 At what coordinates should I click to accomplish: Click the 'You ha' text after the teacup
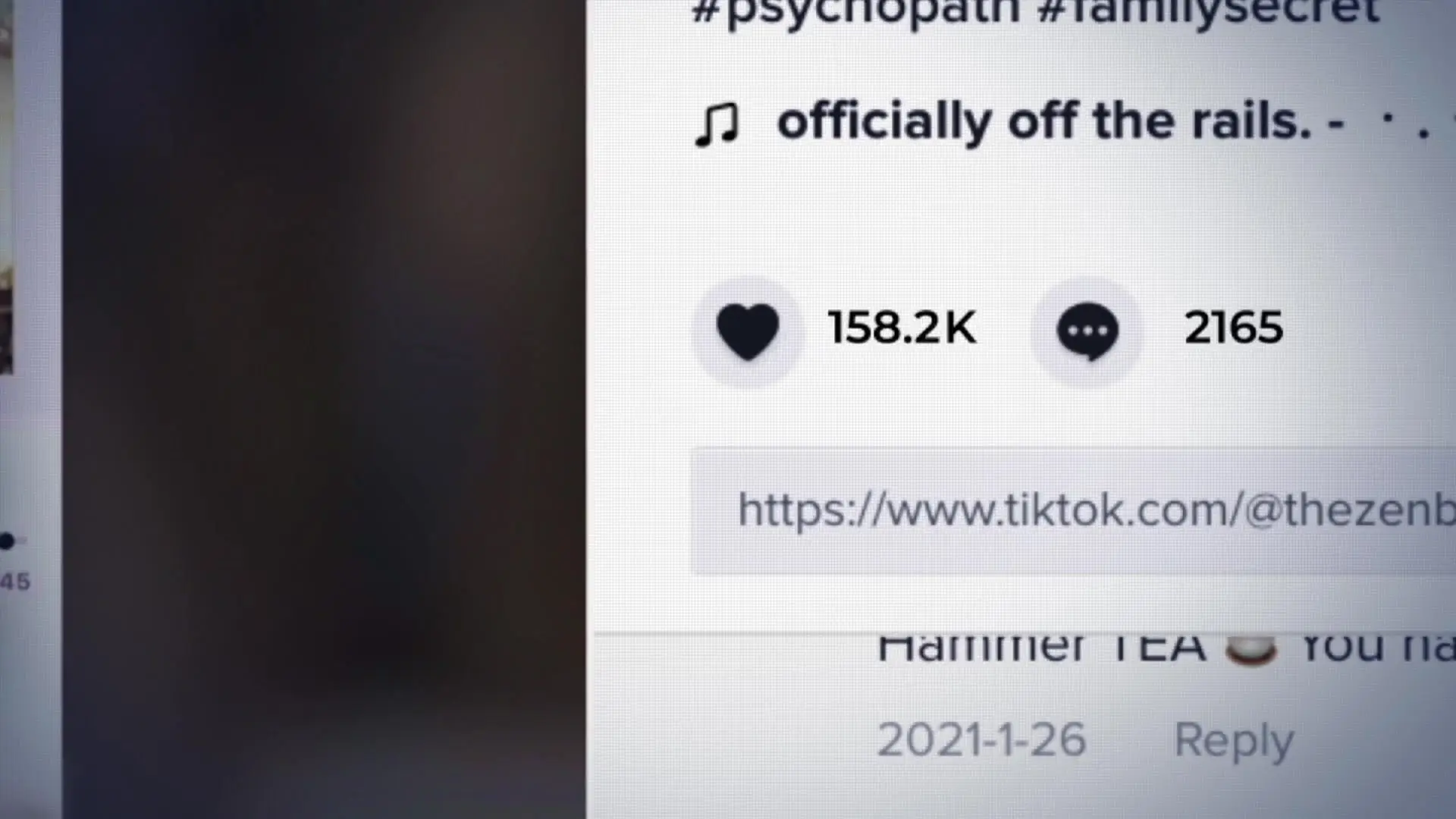click(x=1377, y=649)
